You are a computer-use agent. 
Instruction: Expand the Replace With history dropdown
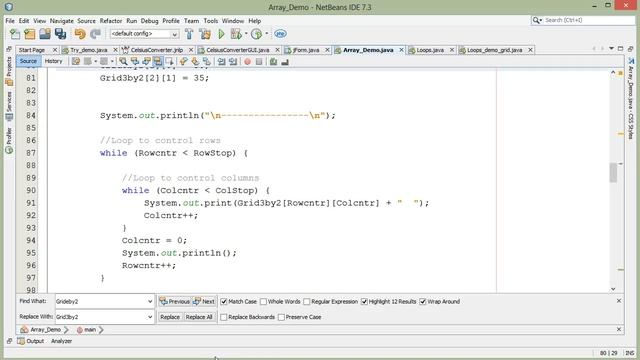click(x=150, y=317)
